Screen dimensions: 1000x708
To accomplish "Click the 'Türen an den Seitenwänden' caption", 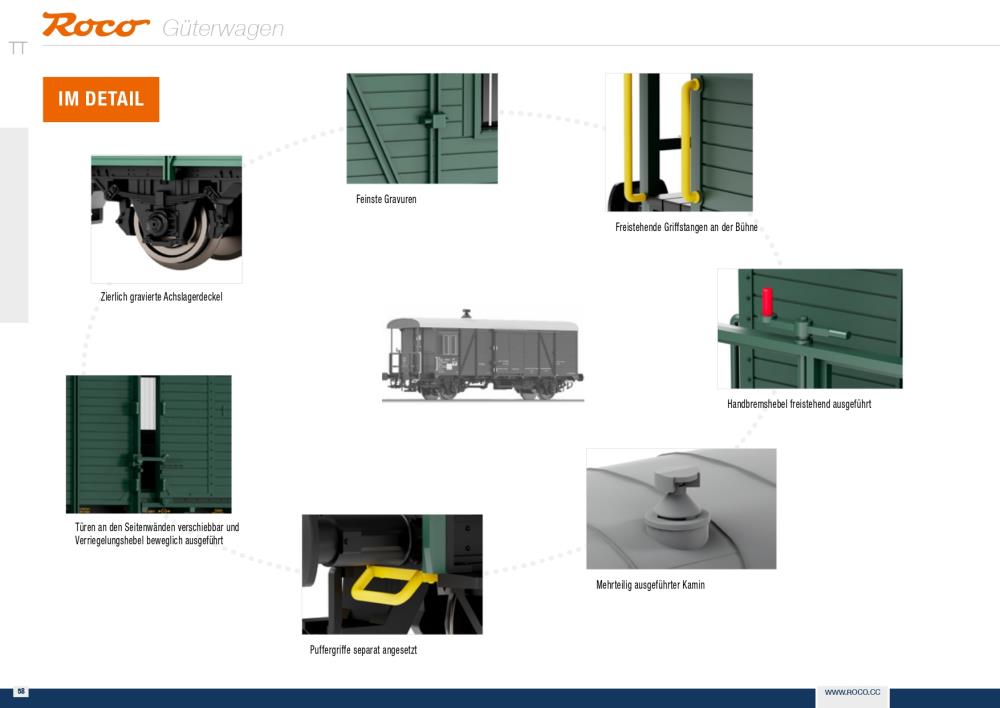I will [157, 534].
